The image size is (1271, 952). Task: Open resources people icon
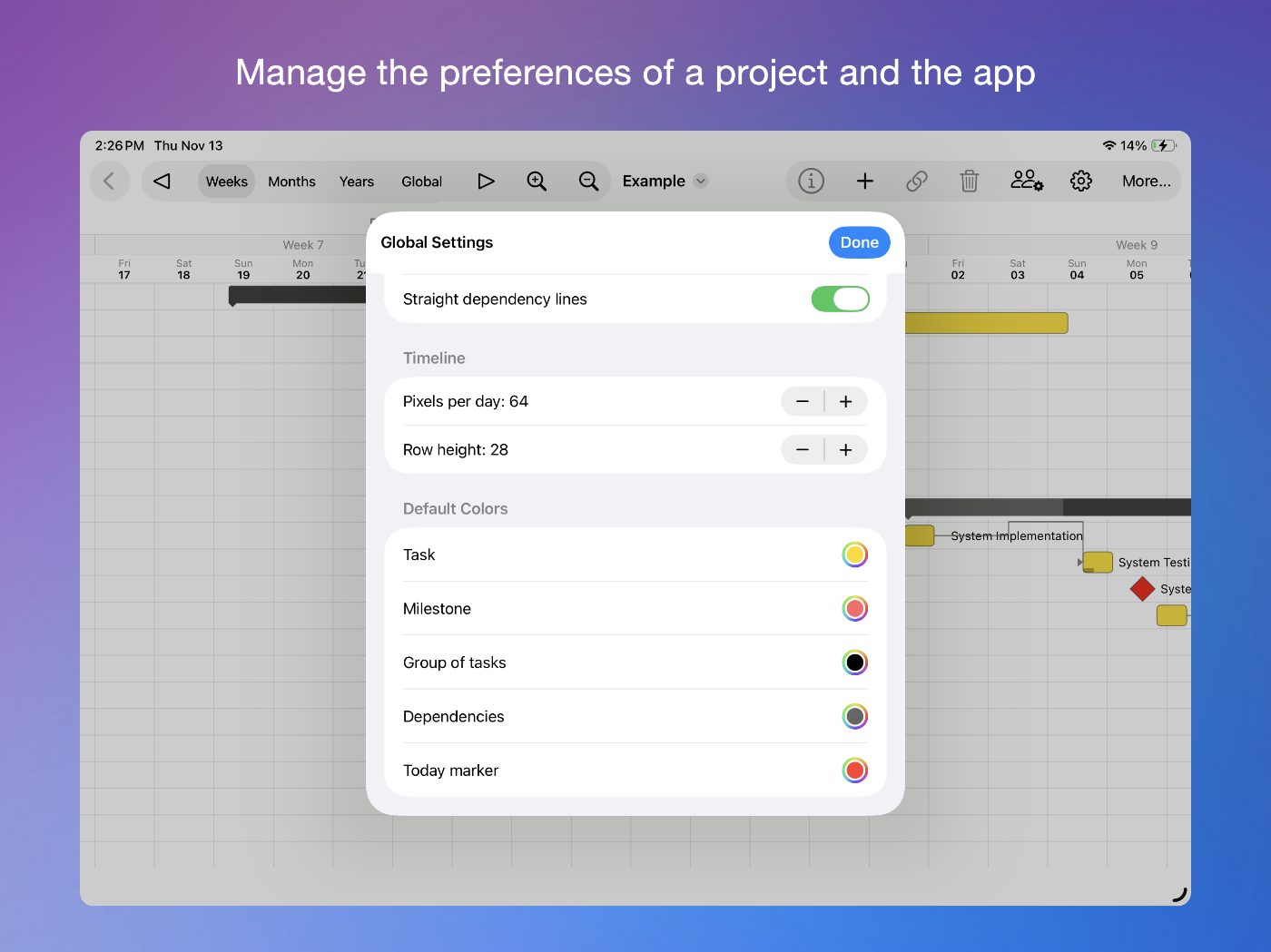(1026, 182)
